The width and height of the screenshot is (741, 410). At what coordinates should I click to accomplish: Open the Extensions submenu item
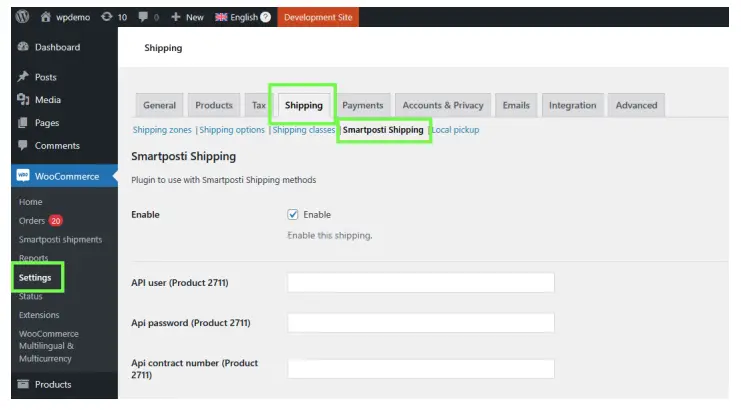tap(39, 315)
